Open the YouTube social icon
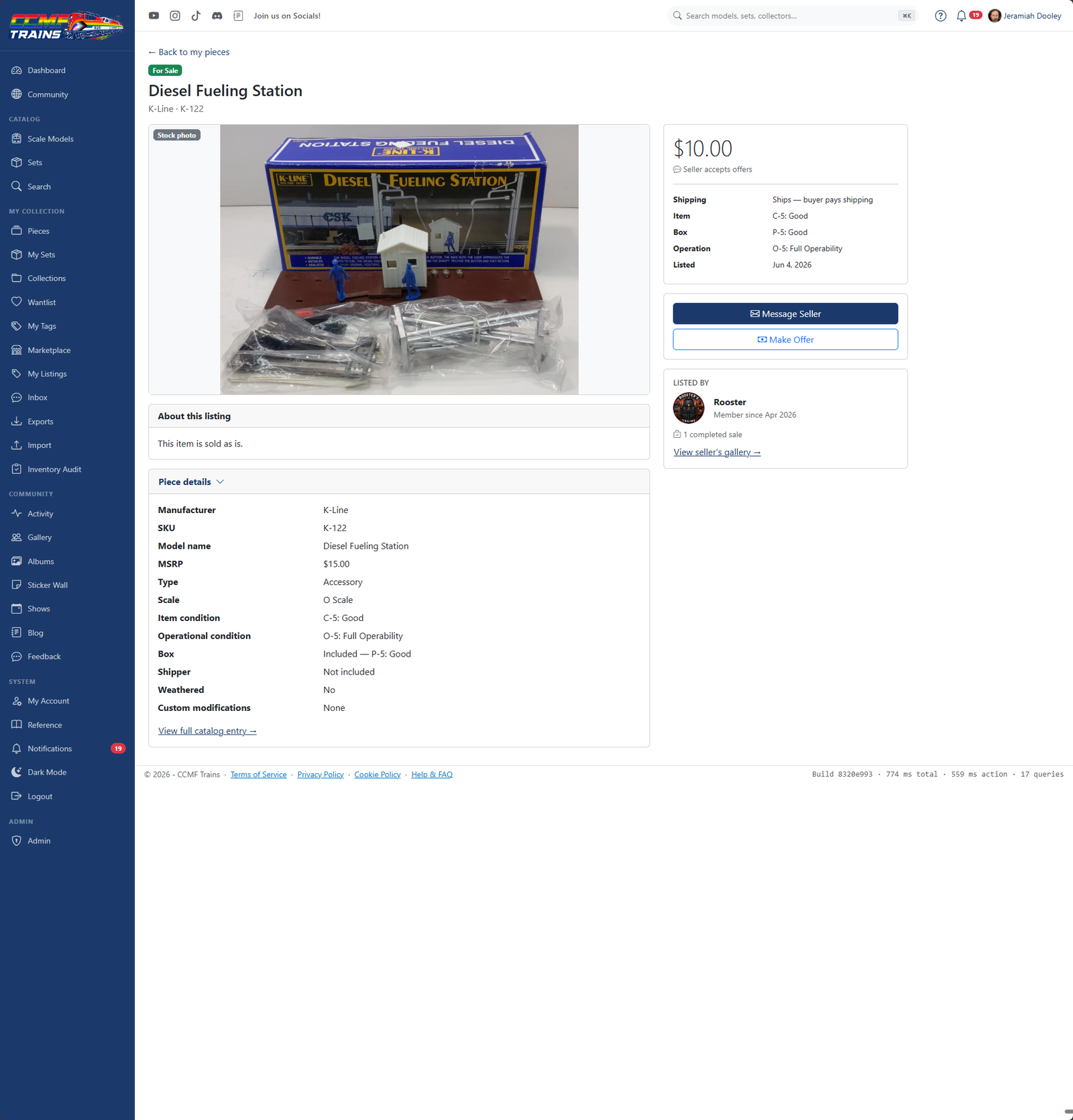Screen dimensions: 1073x1120 (154, 15)
